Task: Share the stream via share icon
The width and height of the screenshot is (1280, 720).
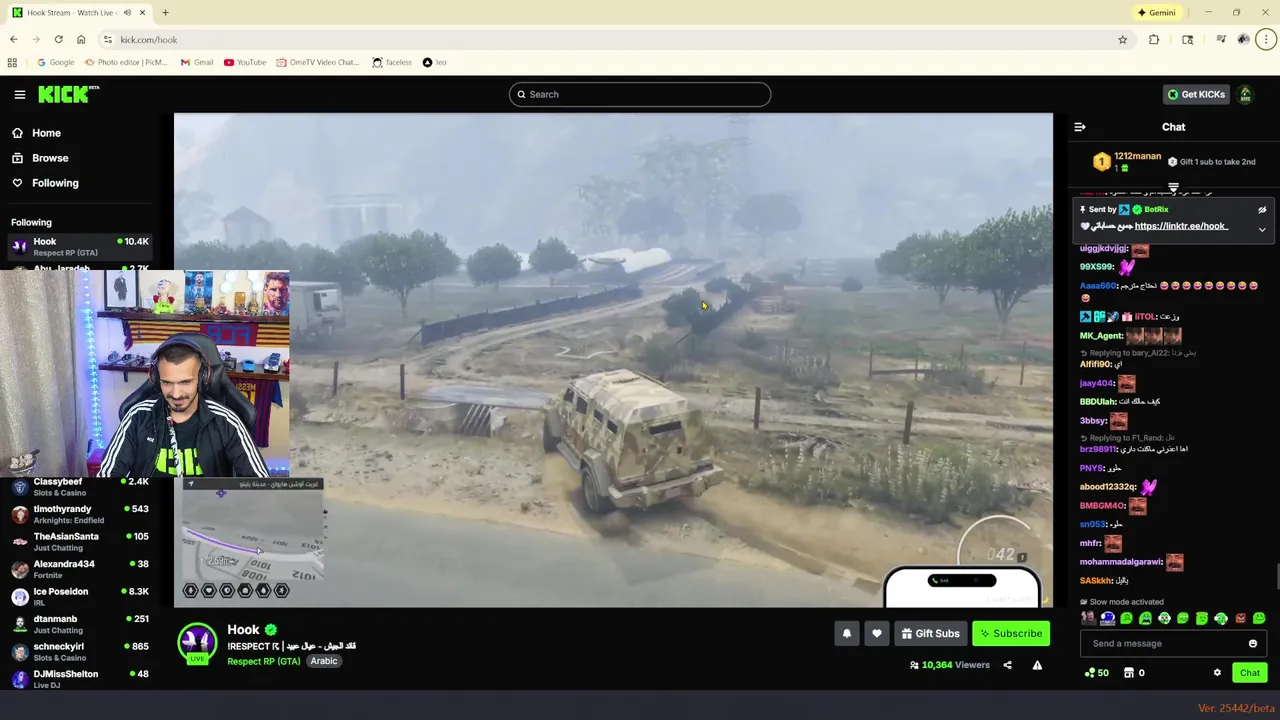Action: click(x=1007, y=665)
